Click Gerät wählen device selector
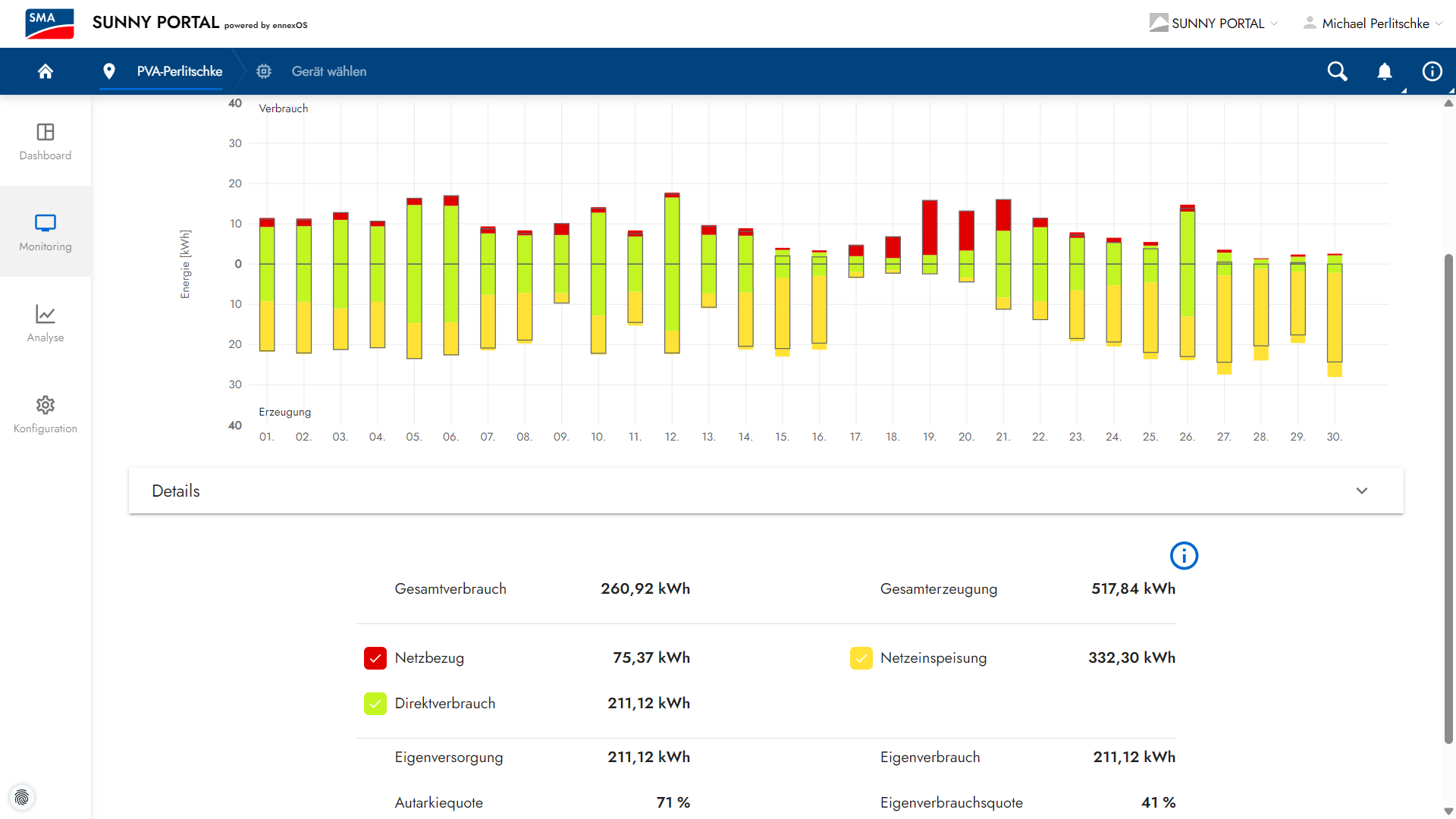This screenshot has width=1456, height=819. point(328,71)
